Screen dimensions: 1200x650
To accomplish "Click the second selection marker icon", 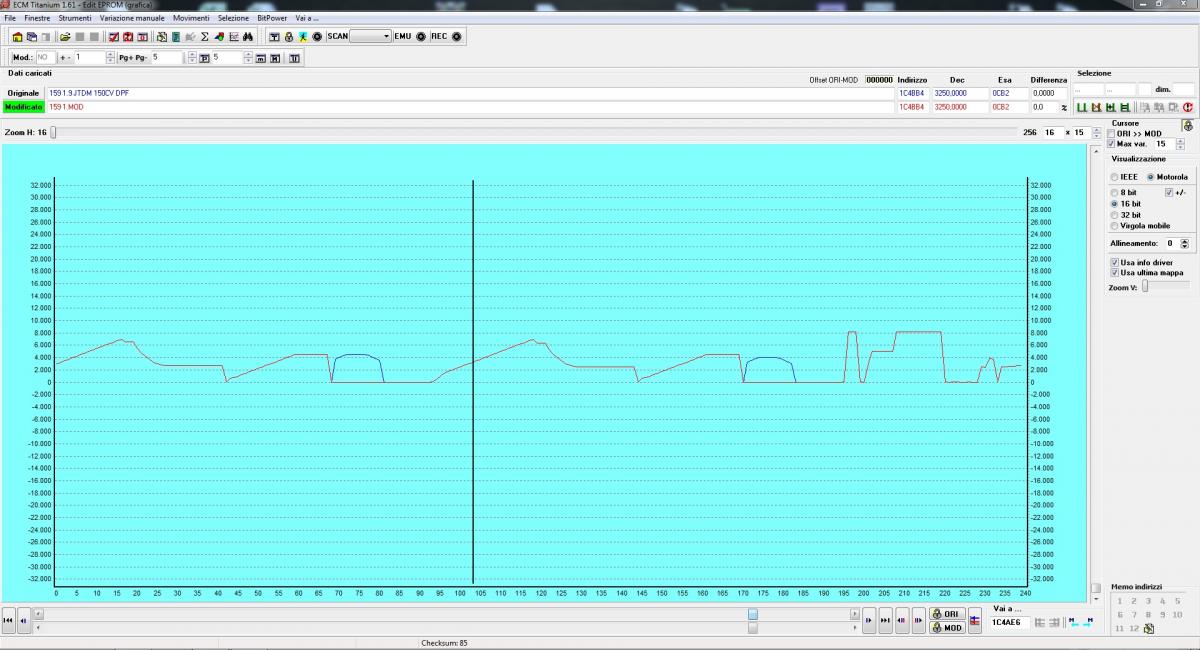I will 1096,107.
